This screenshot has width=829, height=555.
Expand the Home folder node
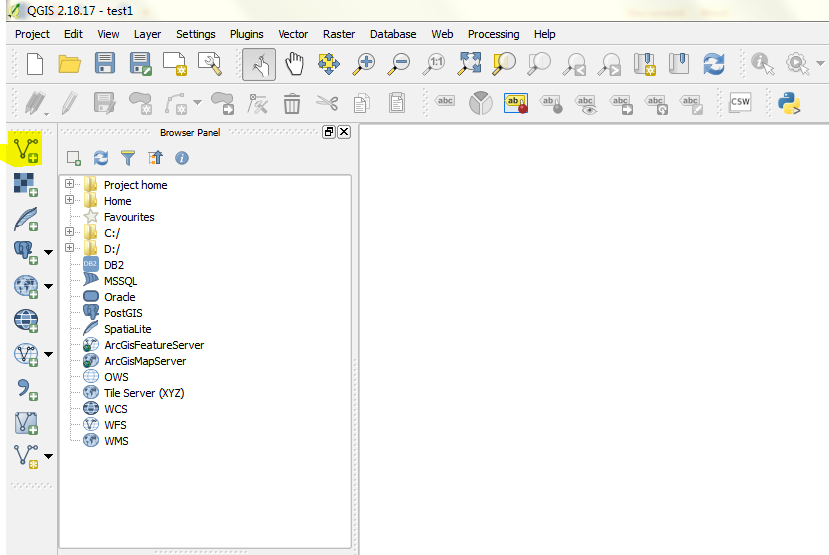69,200
